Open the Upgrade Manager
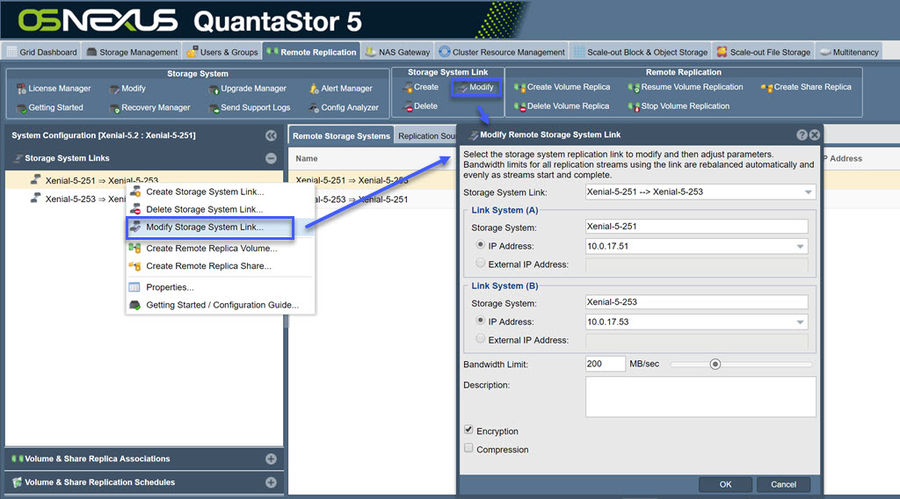 [247, 88]
